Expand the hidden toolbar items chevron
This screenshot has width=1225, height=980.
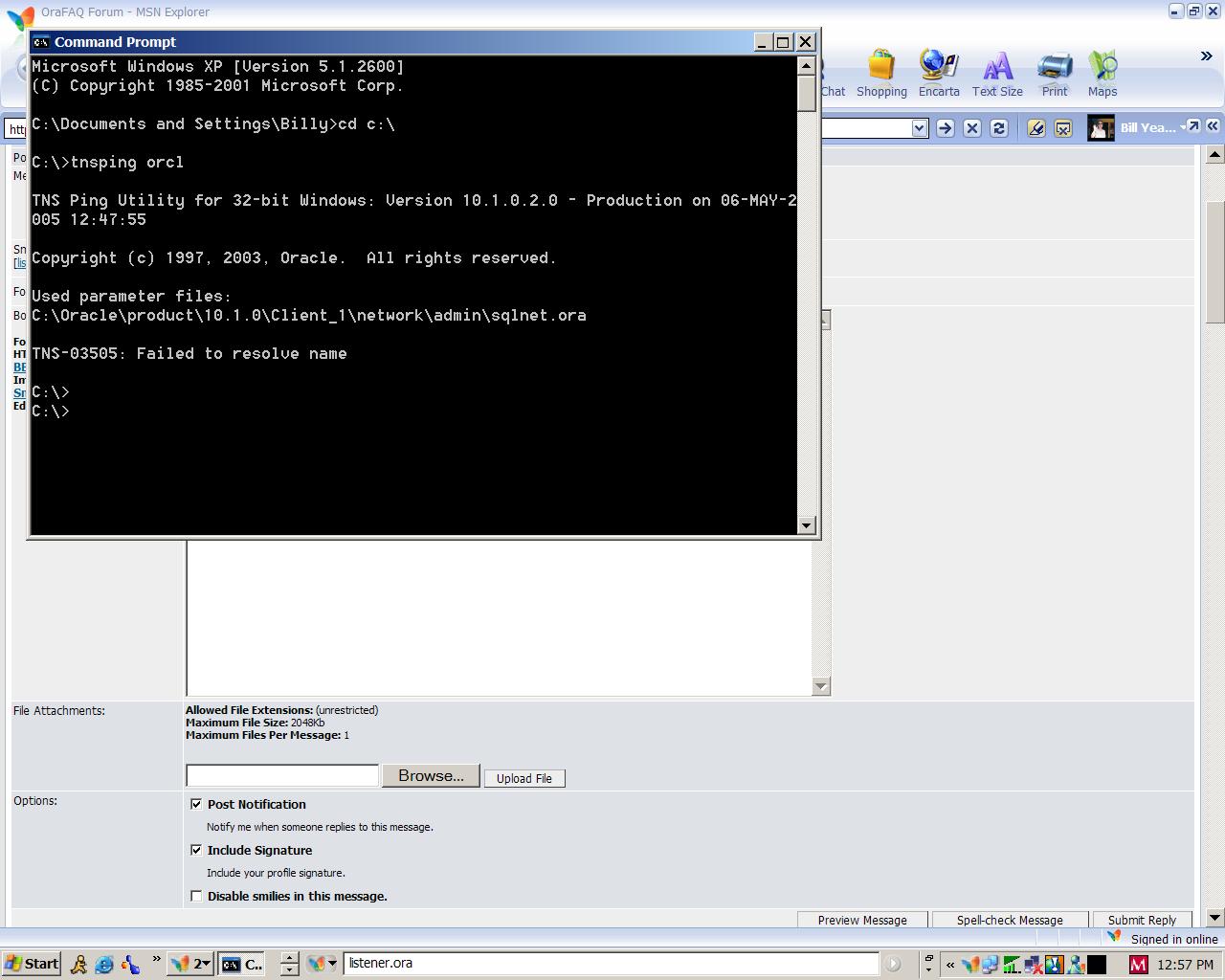click(x=1206, y=56)
